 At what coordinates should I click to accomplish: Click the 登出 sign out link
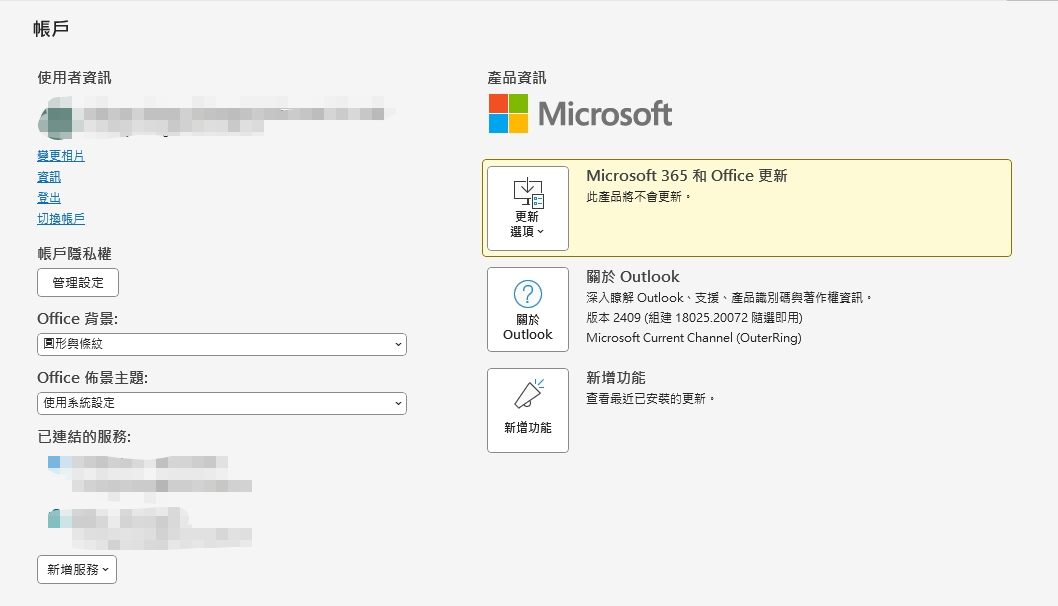[x=49, y=198]
